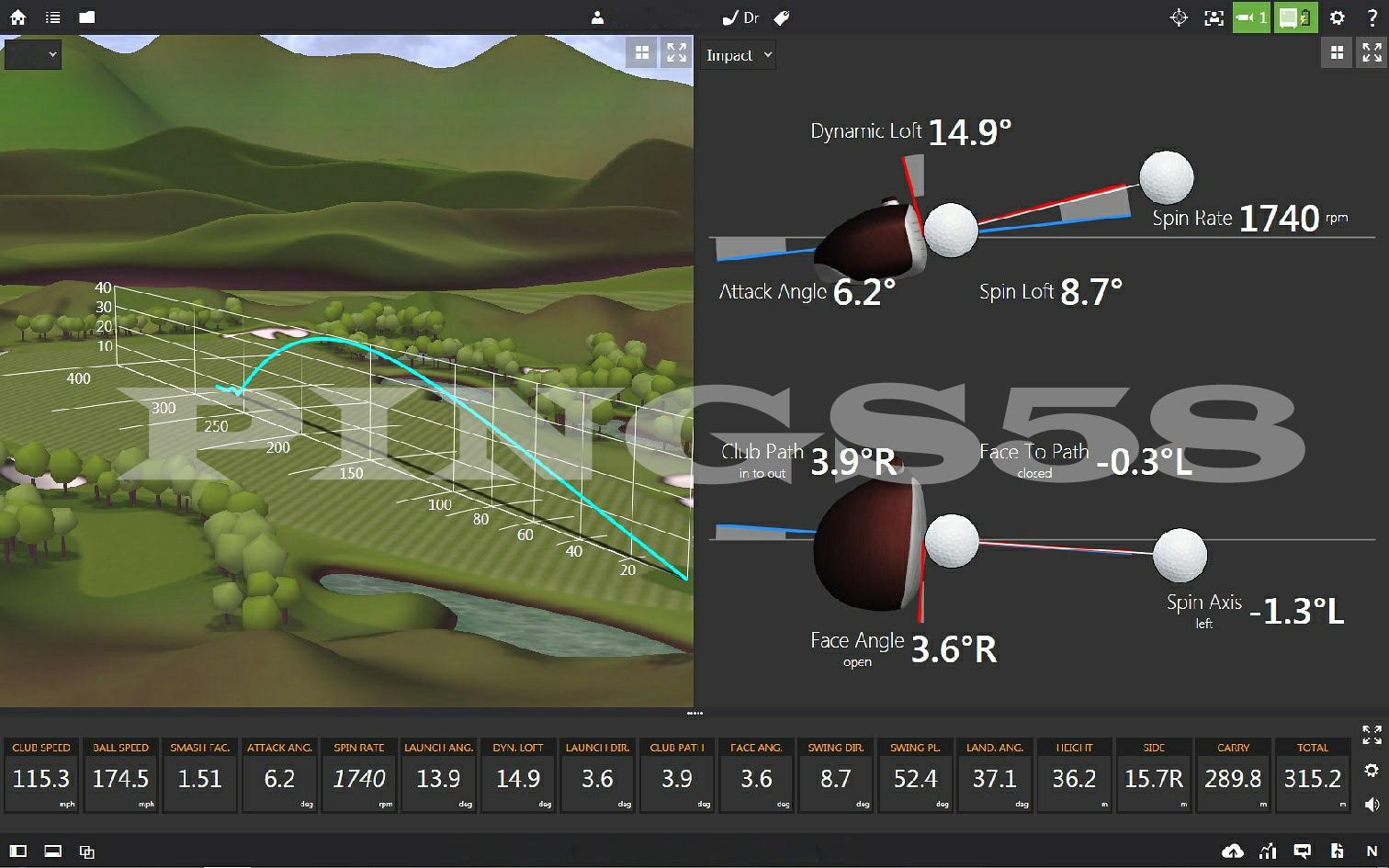Go to the home screen

[17, 17]
